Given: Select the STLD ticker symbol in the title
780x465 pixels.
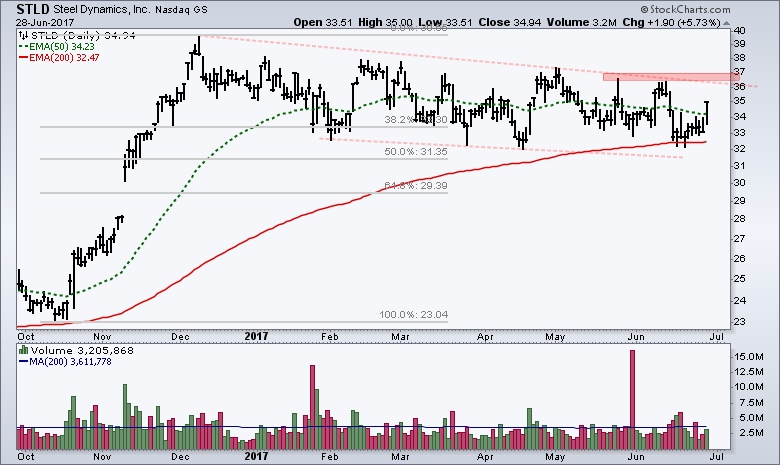Looking at the screenshot, I should [32, 9].
